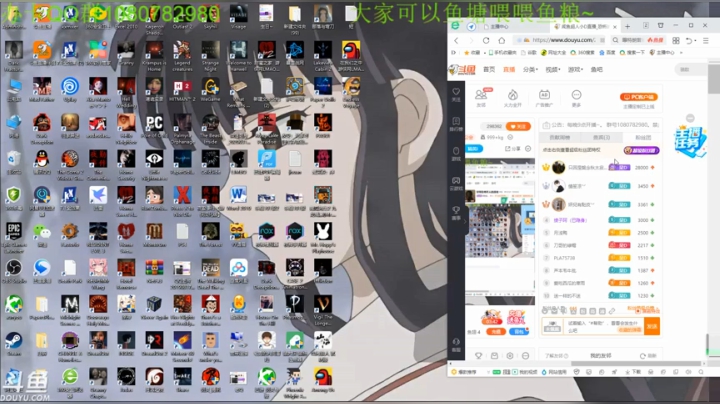Go back with browser back arrow
The height and width of the screenshot is (404, 720).
(456, 40)
